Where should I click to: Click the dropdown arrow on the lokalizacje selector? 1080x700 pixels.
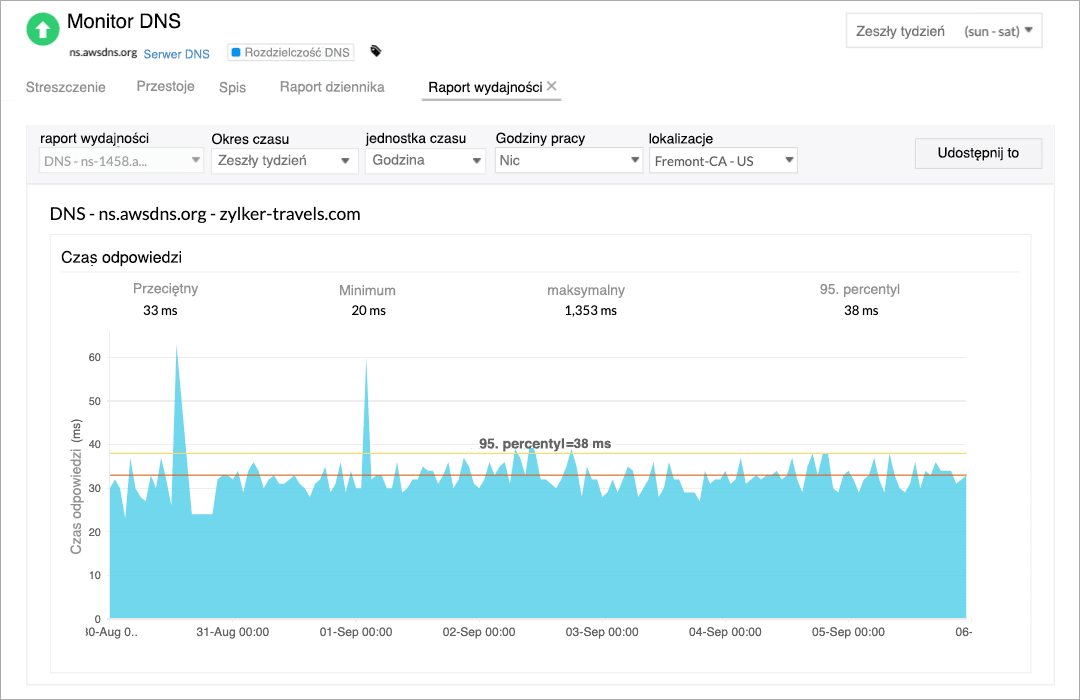click(x=789, y=160)
